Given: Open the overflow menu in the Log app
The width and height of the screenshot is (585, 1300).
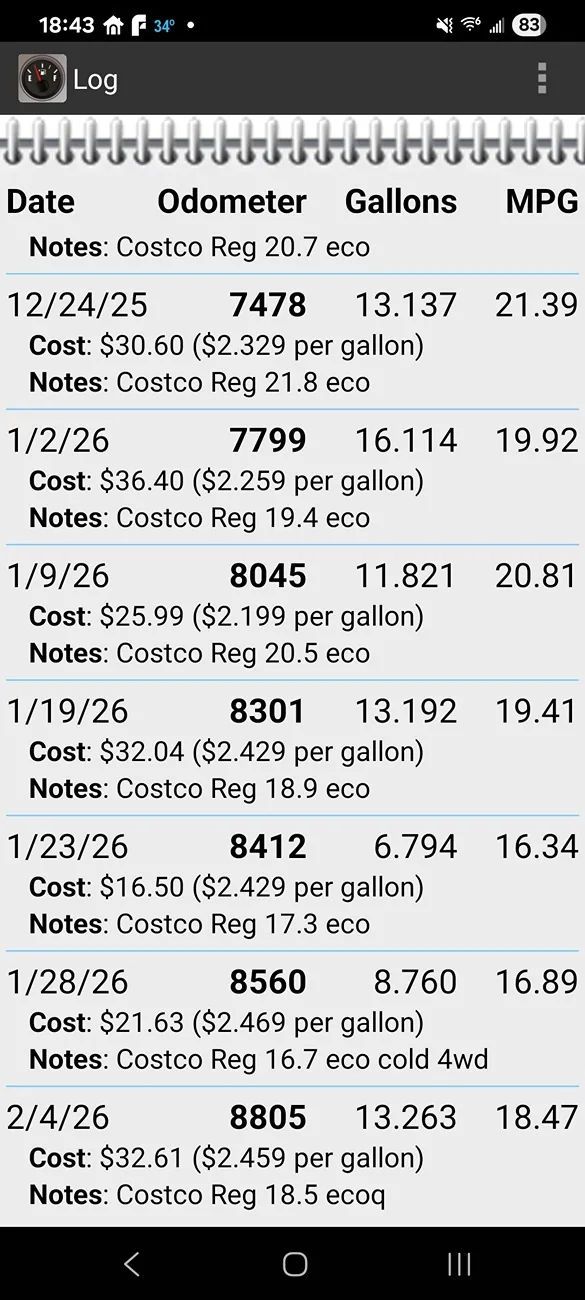Looking at the screenshot, I should (x=541, y=78).
